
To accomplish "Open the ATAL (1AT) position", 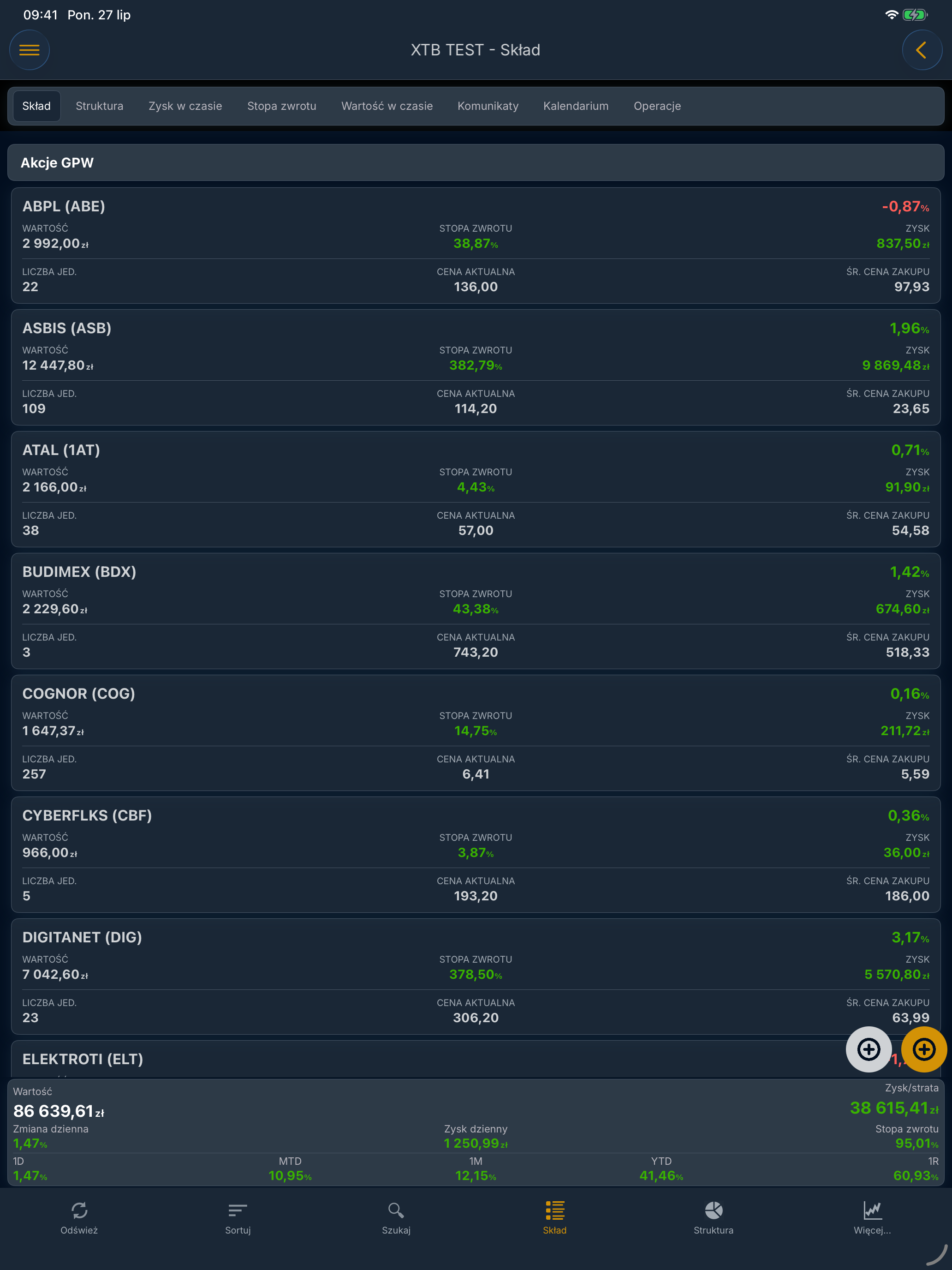I will click(x=476, y=489).
